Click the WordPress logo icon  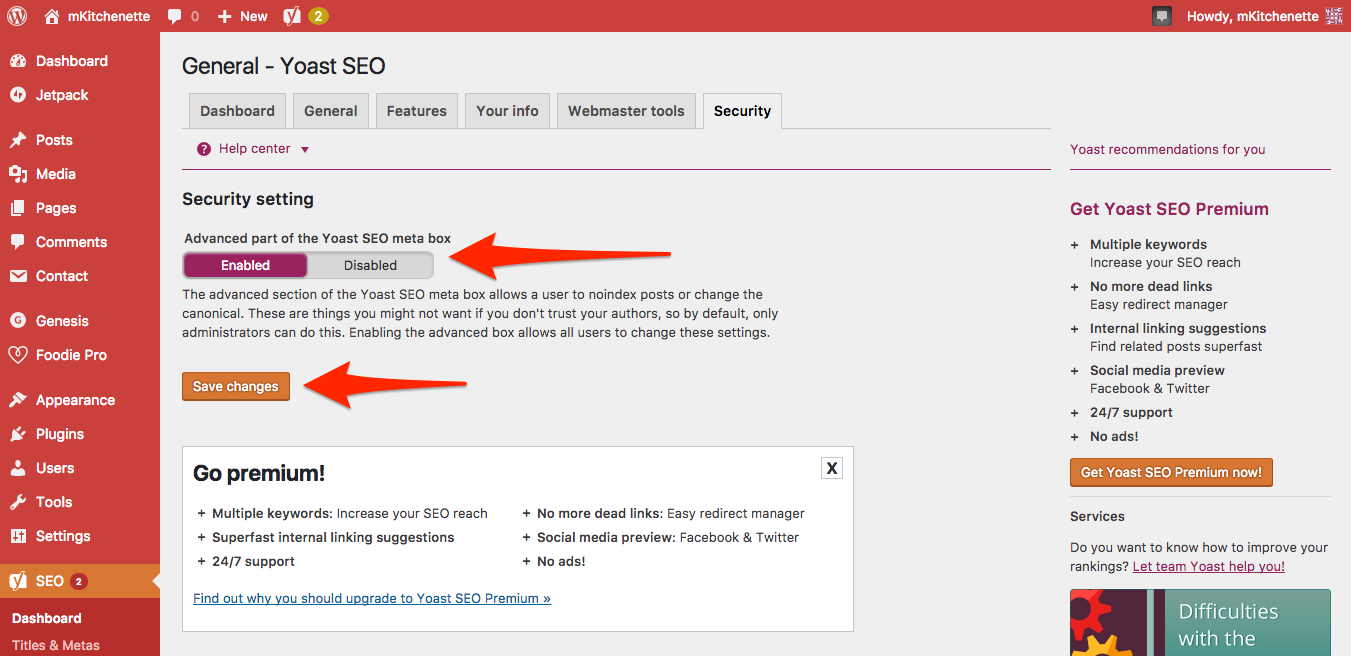click(x=17, y=16)
